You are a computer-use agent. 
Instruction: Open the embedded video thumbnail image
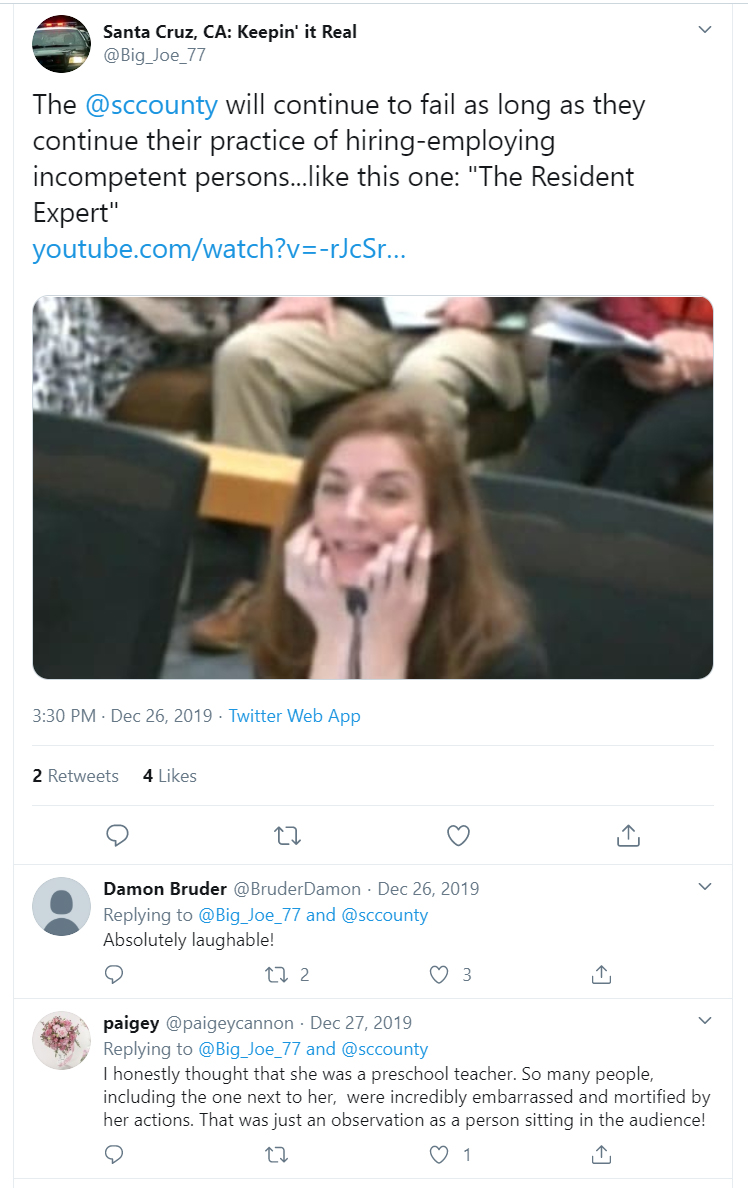pos(373,487)
